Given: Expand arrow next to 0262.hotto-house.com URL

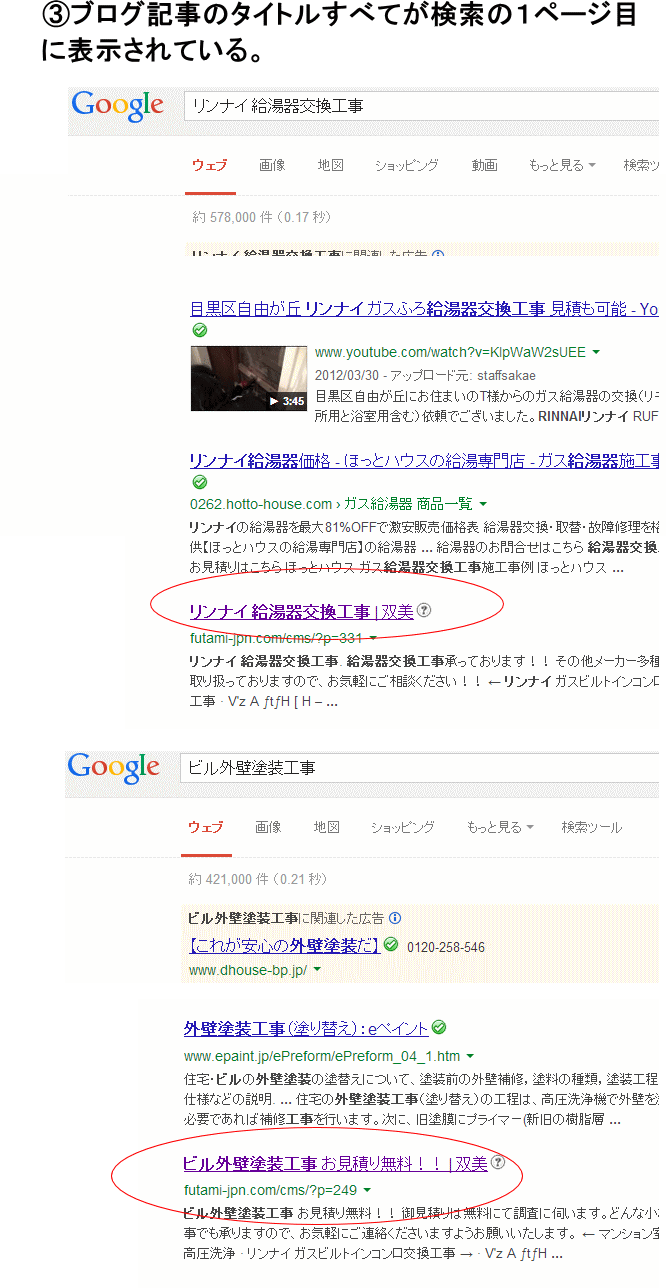Looking at the screenshot, I should click(x=483, y=504).
